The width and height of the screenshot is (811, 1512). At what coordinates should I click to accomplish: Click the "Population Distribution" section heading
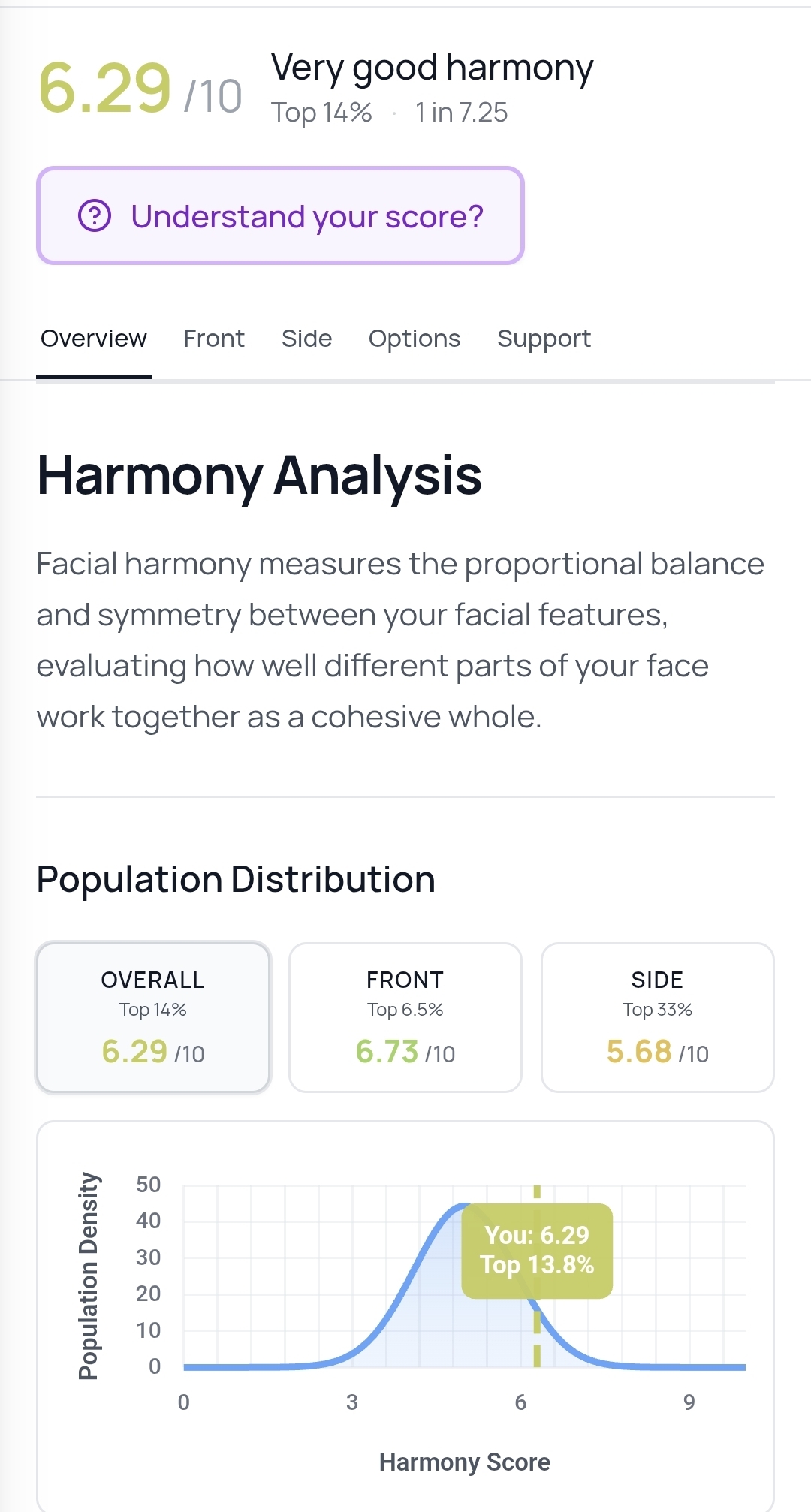[x=236, y=879]
